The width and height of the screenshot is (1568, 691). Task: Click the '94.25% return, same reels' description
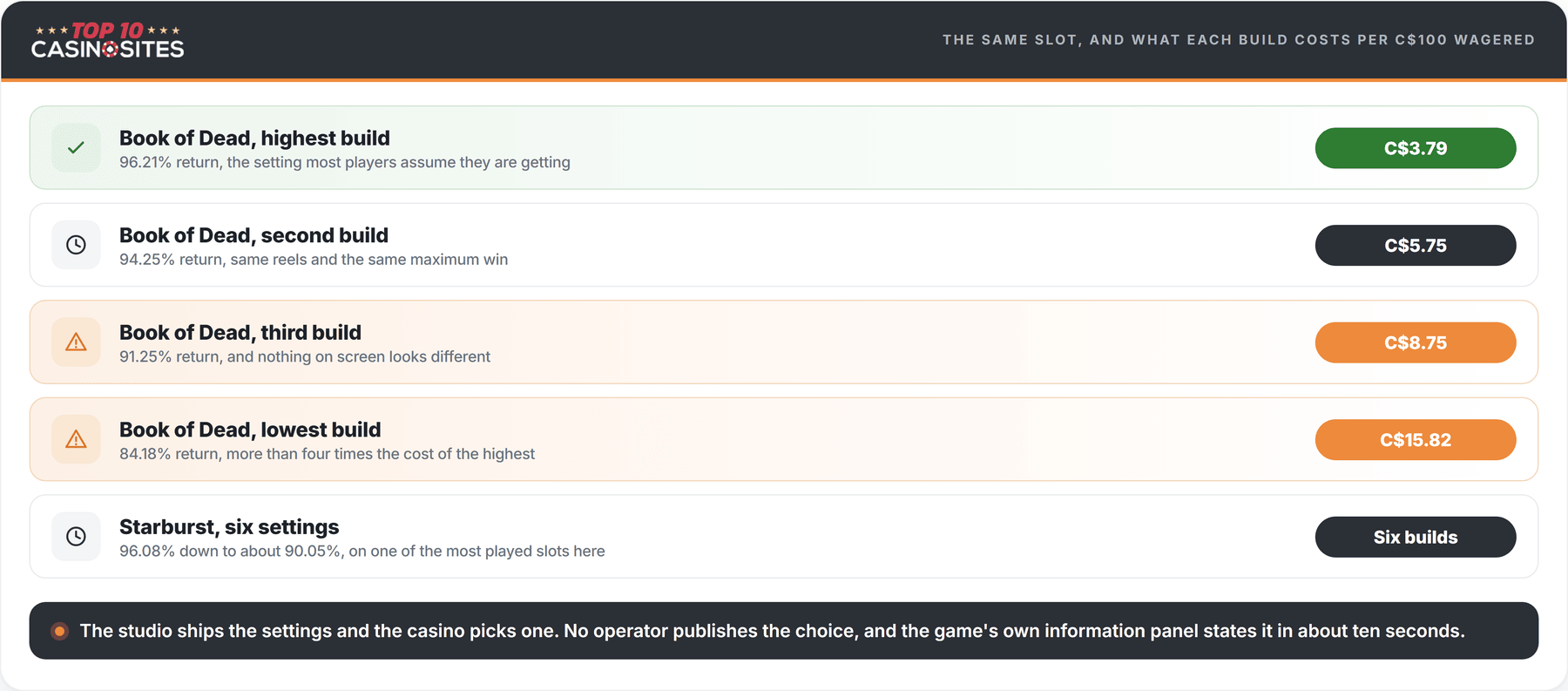click(314, 260)
